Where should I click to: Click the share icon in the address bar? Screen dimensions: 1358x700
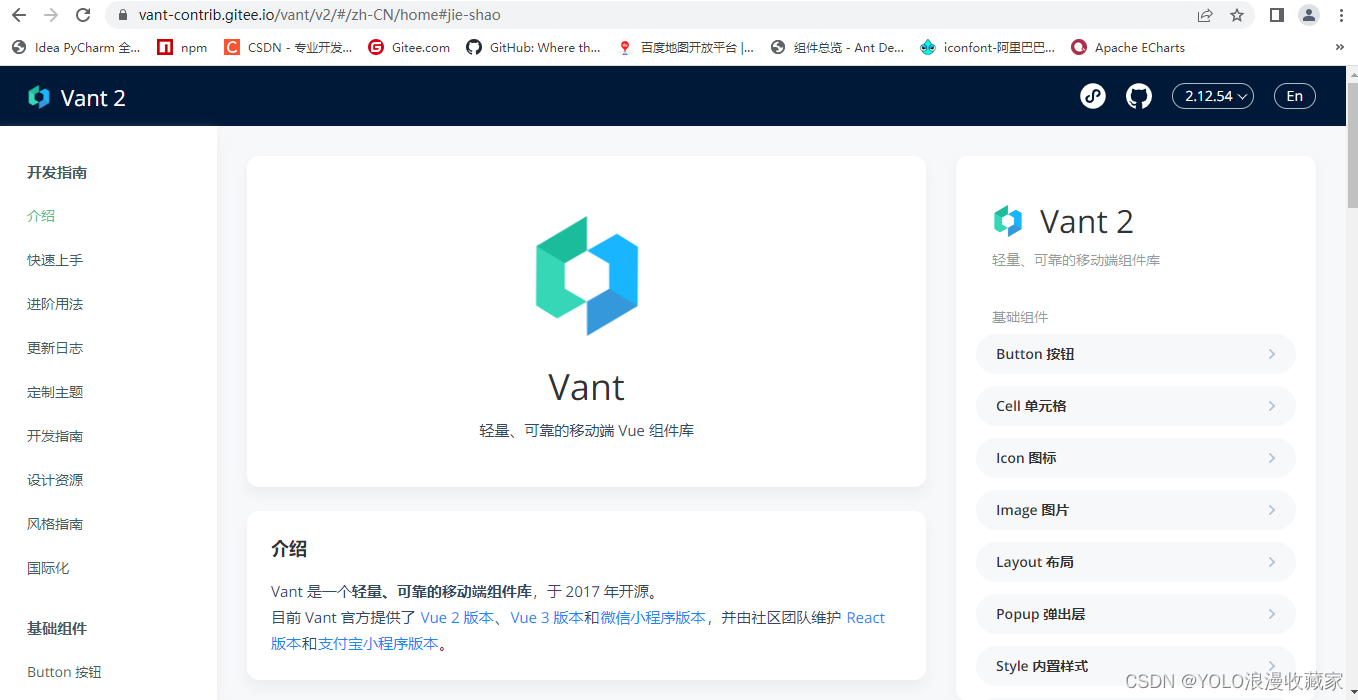pyautogui.click(x=1205, y=15)
